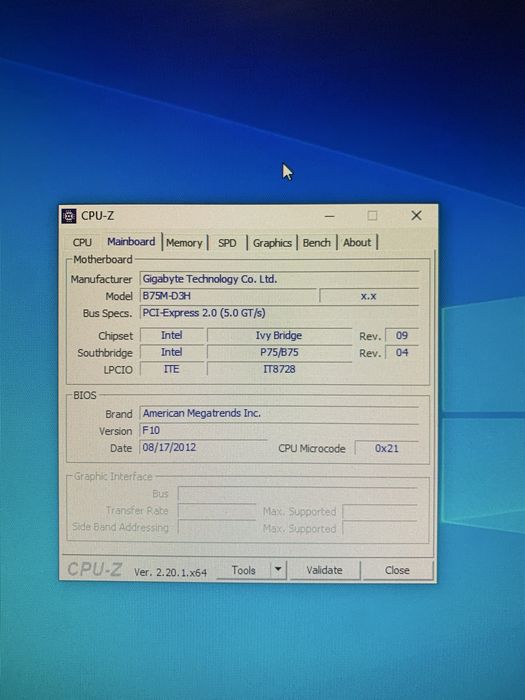
Task: Click the Southbridge vendor Intel field
Action: [171, 352]
